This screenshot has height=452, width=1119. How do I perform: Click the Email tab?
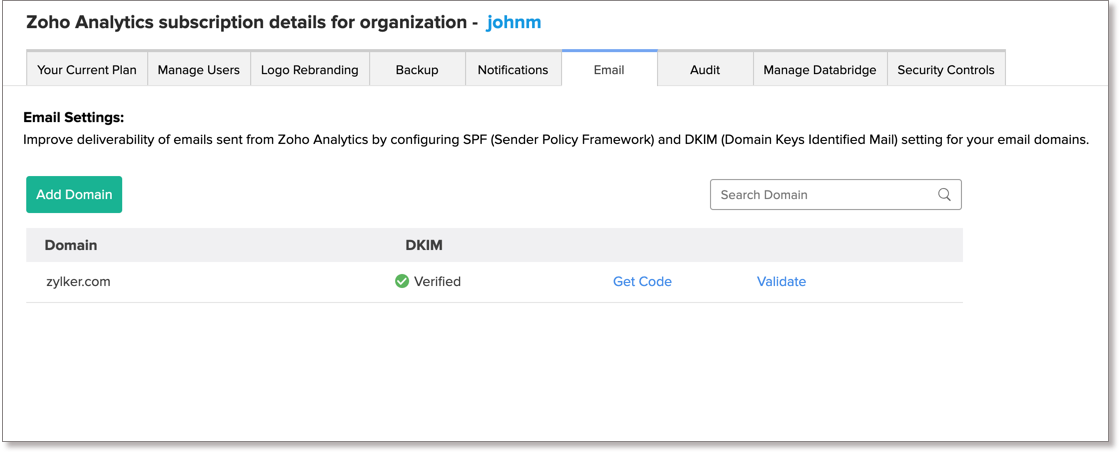[609, 70]
